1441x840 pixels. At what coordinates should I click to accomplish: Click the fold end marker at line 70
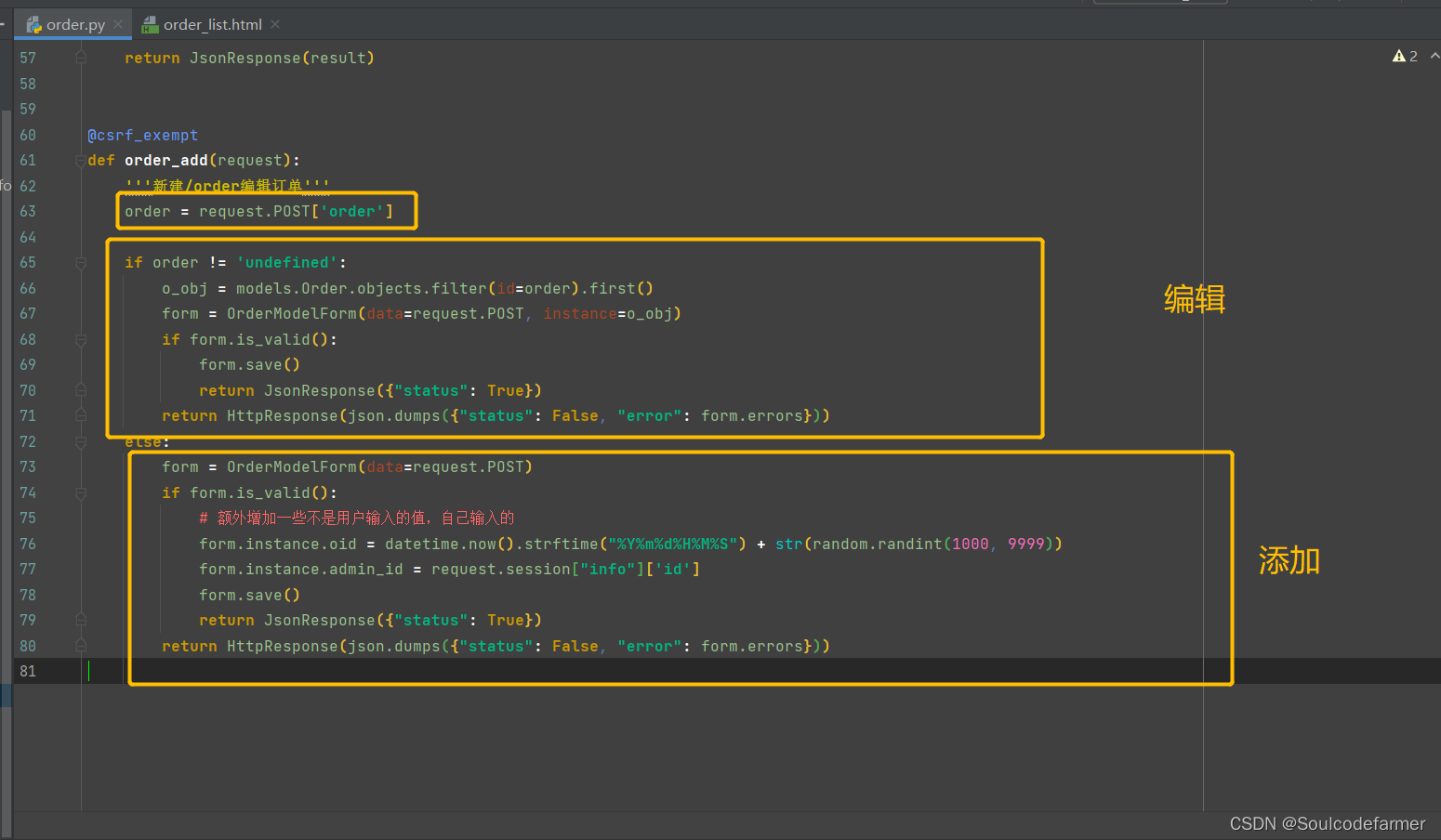[81, 391]
